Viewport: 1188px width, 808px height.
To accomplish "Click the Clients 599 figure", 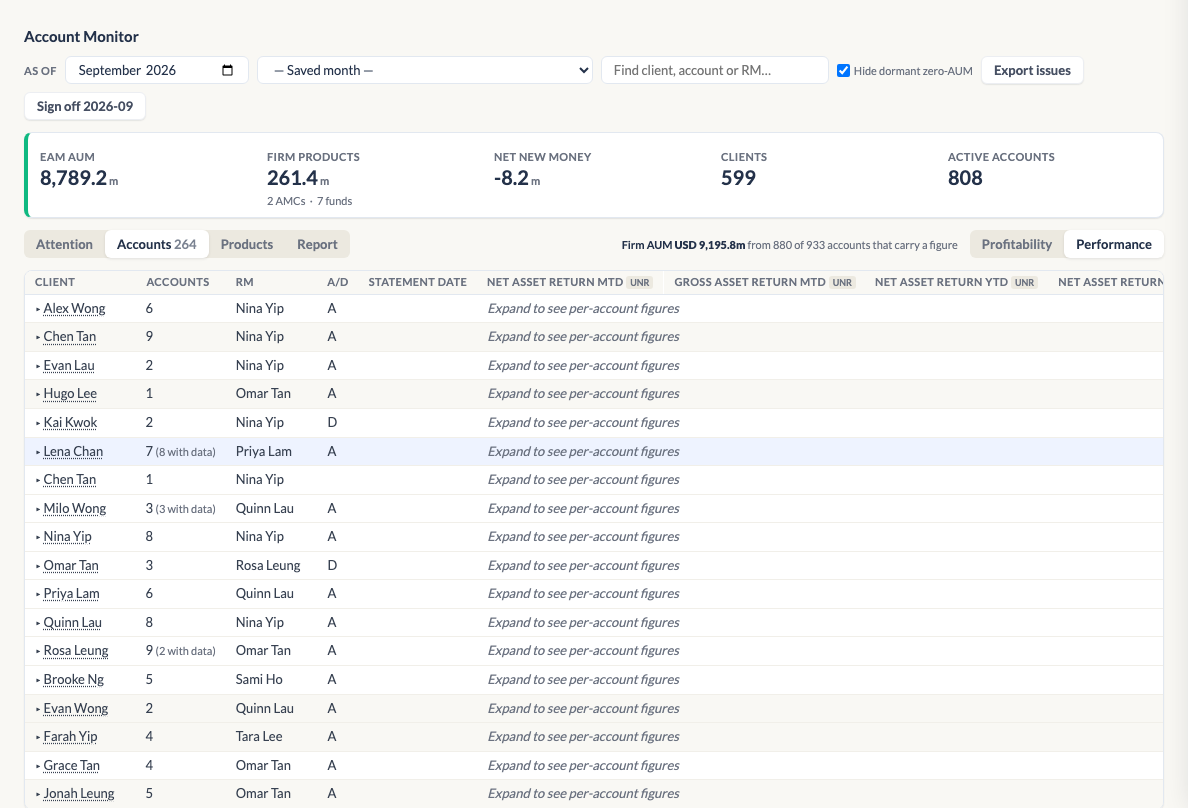I will tap(738, 178).
